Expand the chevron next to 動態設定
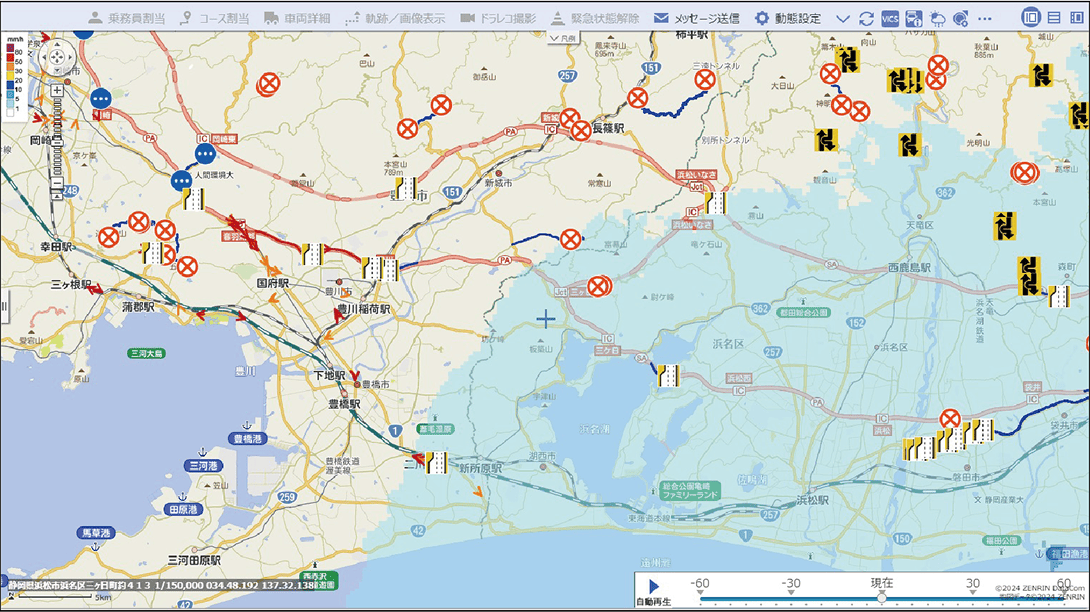 (x=842, y=18)
